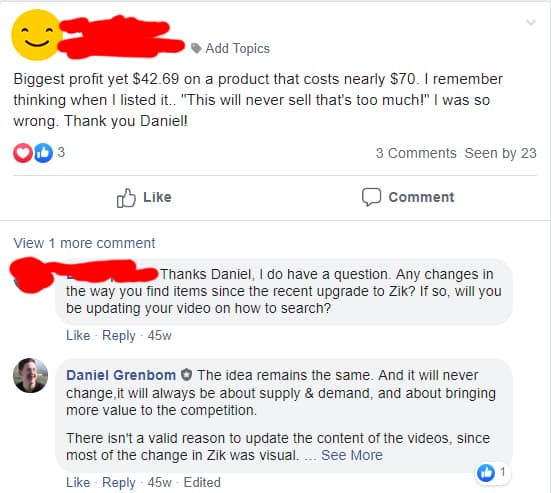The width and height of the screenshot is (551, 493).
Task: View who is in Seen by 23
Action: [x=500, y=153]
